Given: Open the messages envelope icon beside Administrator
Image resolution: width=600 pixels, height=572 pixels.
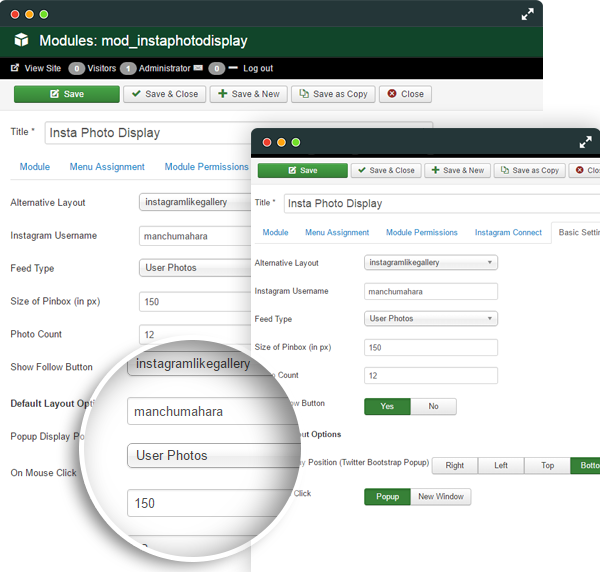Looking at the screenshot, I should click(198, 68).
